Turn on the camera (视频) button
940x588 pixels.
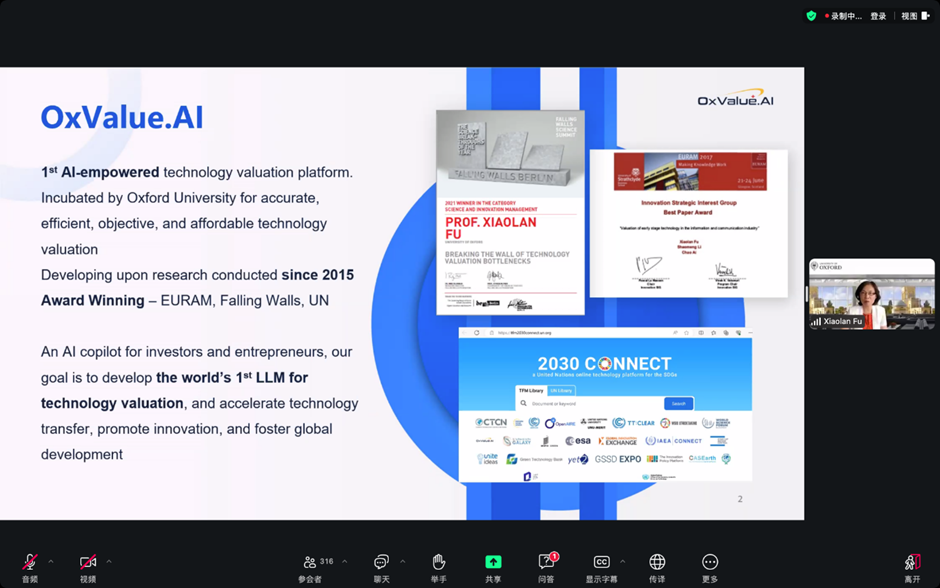tap(88, 567)
